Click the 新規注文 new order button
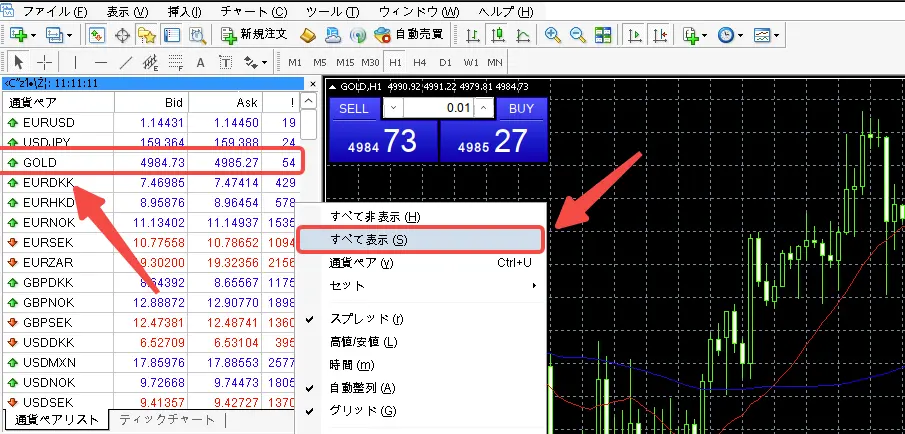905x434 pixels. click(x=255, y=35)
